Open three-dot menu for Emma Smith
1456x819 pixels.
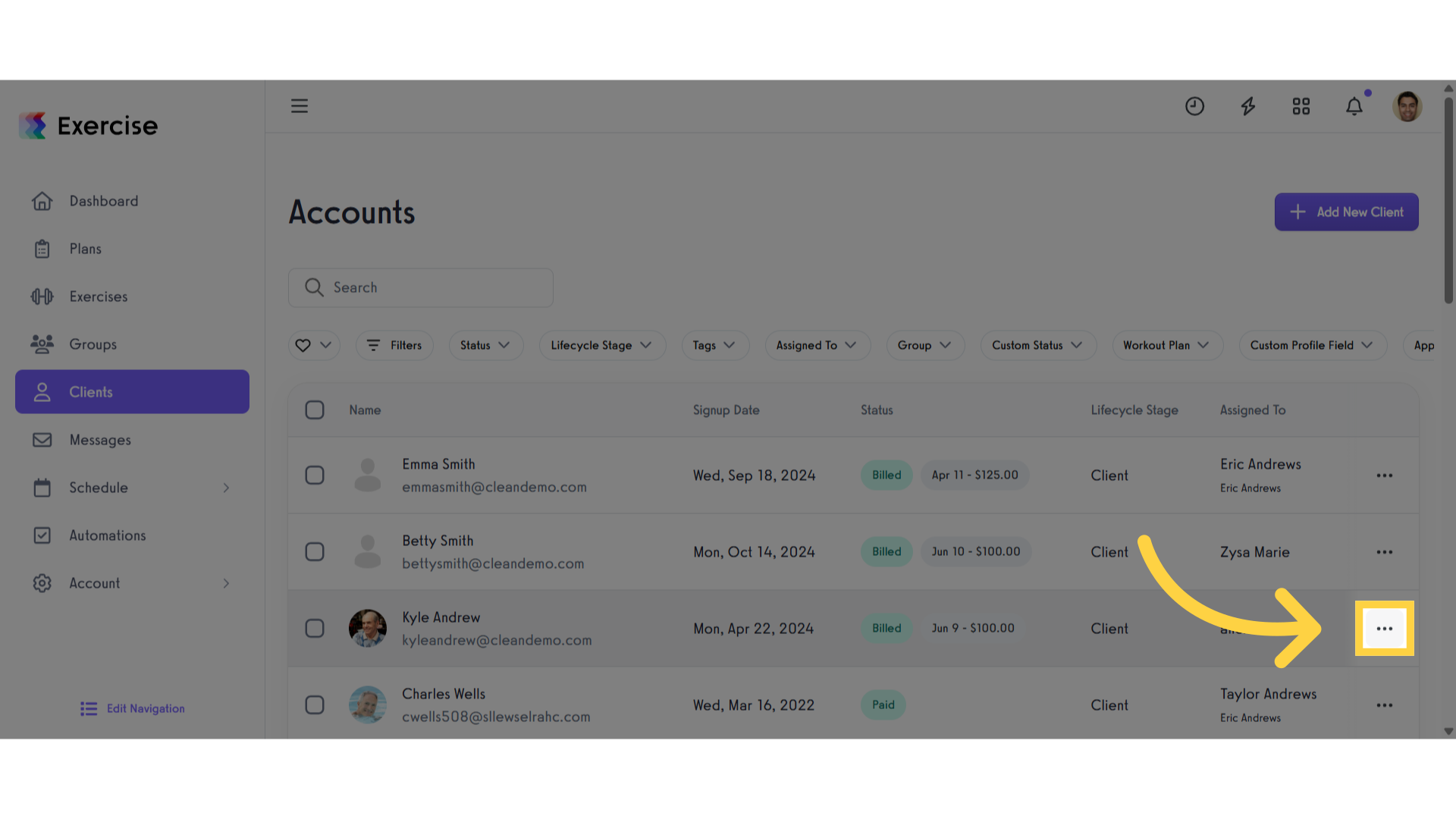click(1385, 475)
